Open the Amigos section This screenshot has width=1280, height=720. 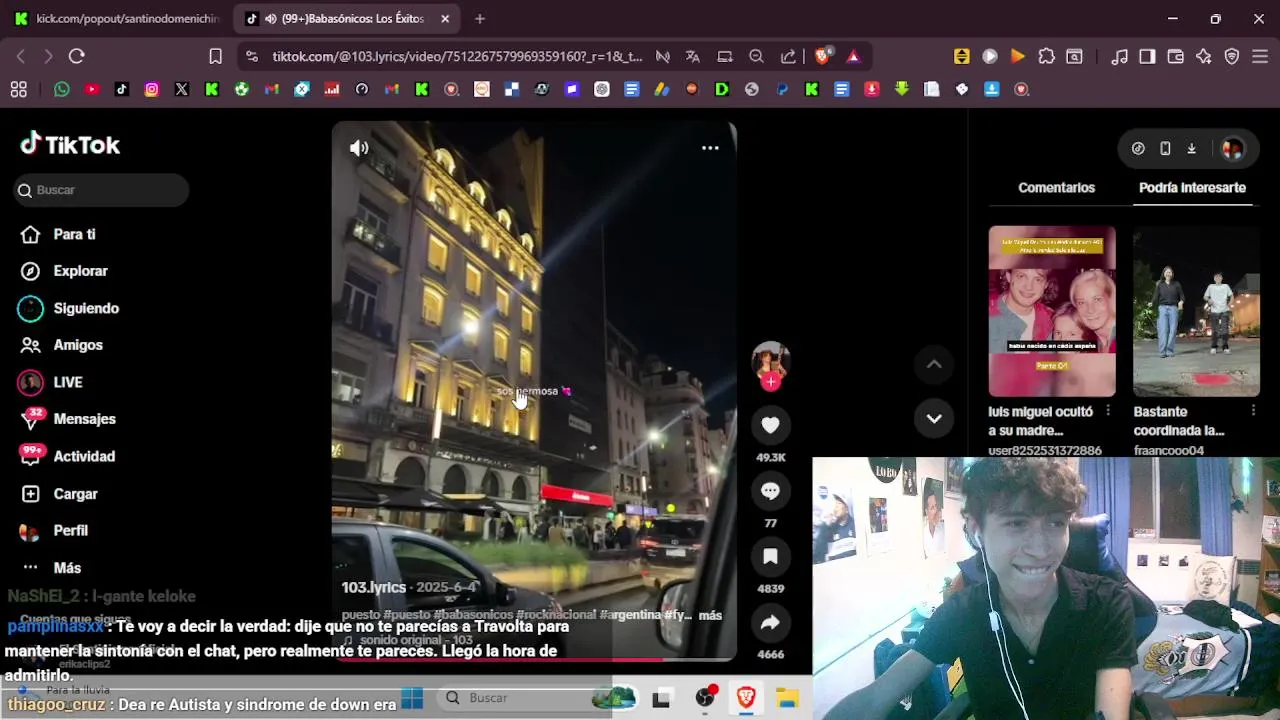tap(78, 345)
